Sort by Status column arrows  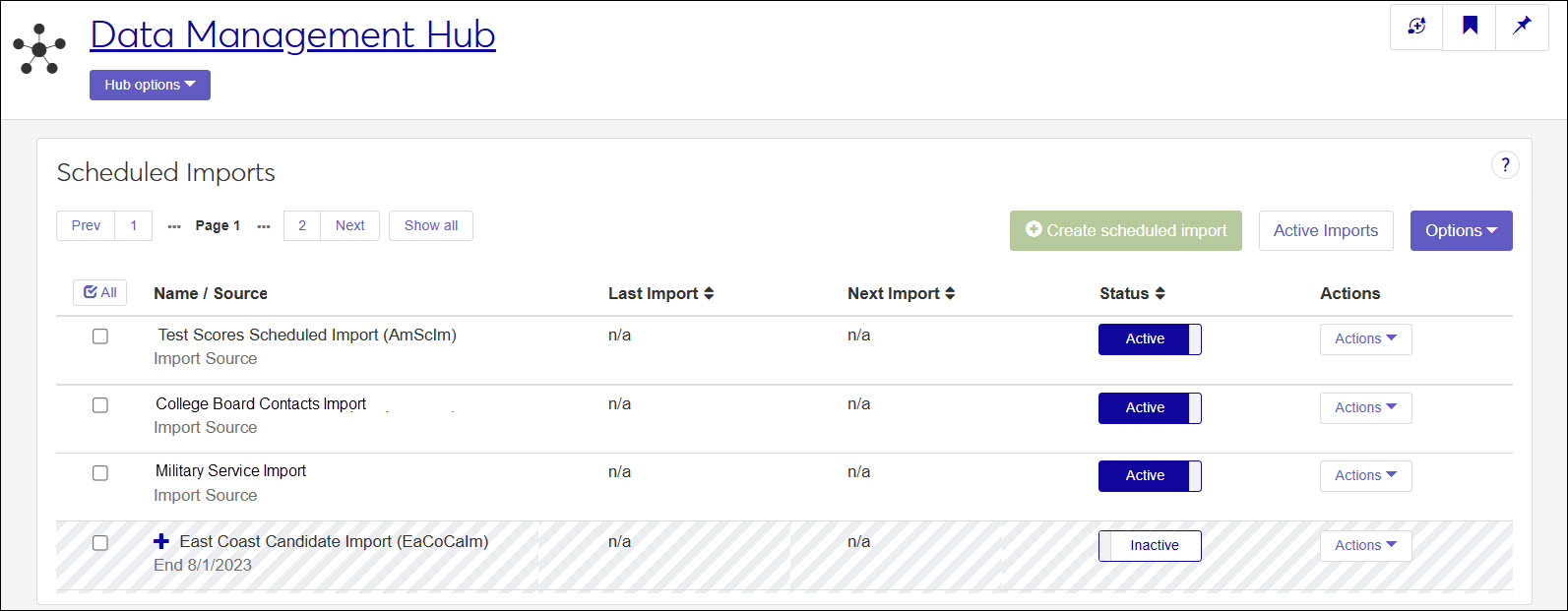point(1160,293)
